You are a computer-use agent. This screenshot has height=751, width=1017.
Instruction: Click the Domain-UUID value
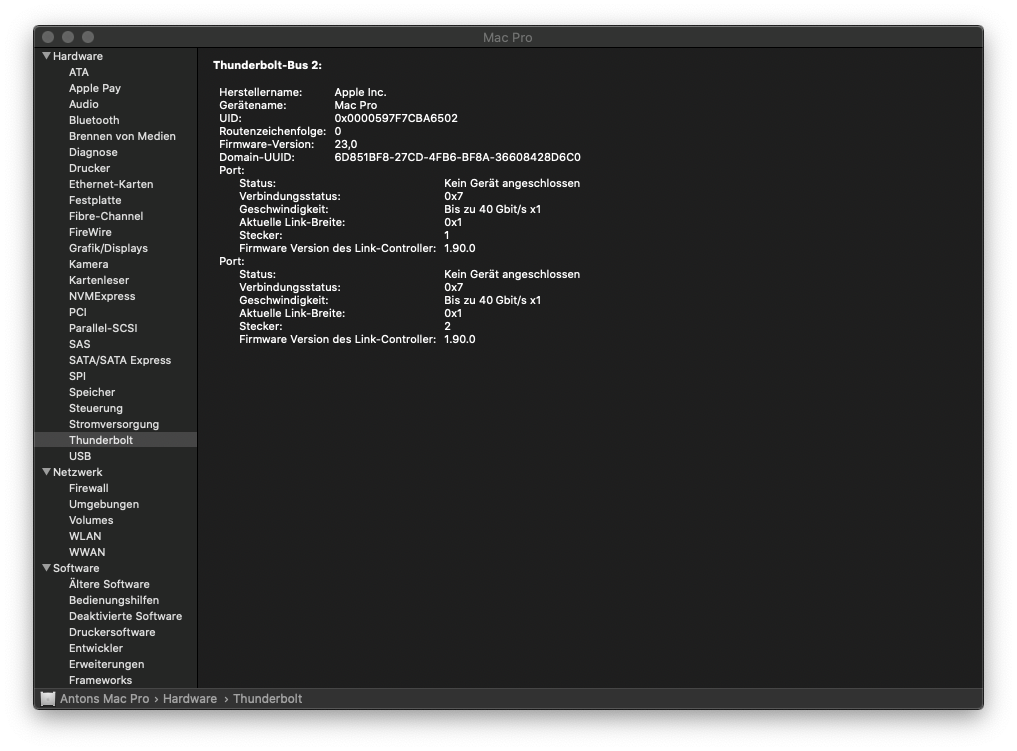point(457,157)
